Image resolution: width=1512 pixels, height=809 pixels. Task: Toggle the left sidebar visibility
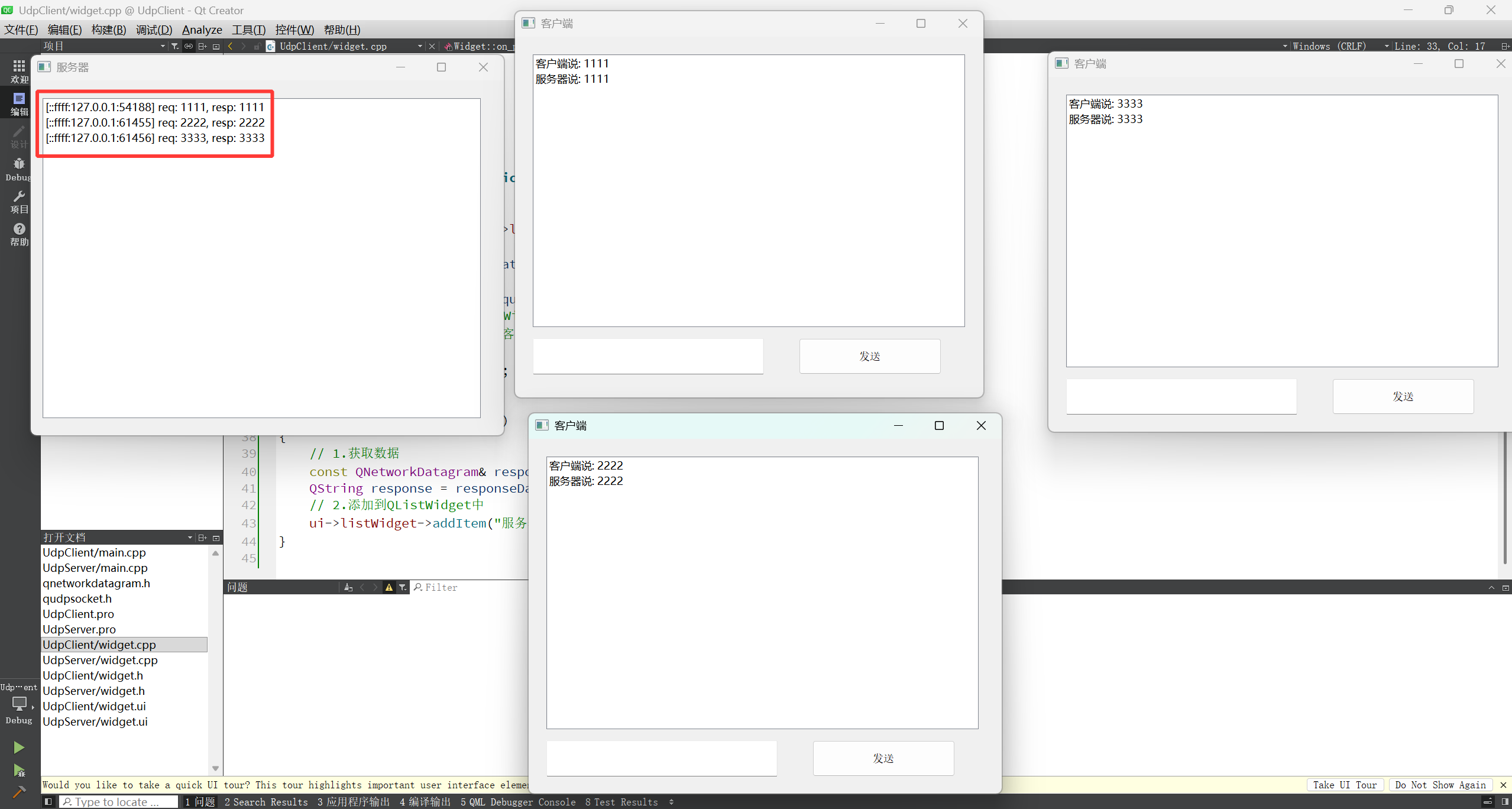coord(48,802)
